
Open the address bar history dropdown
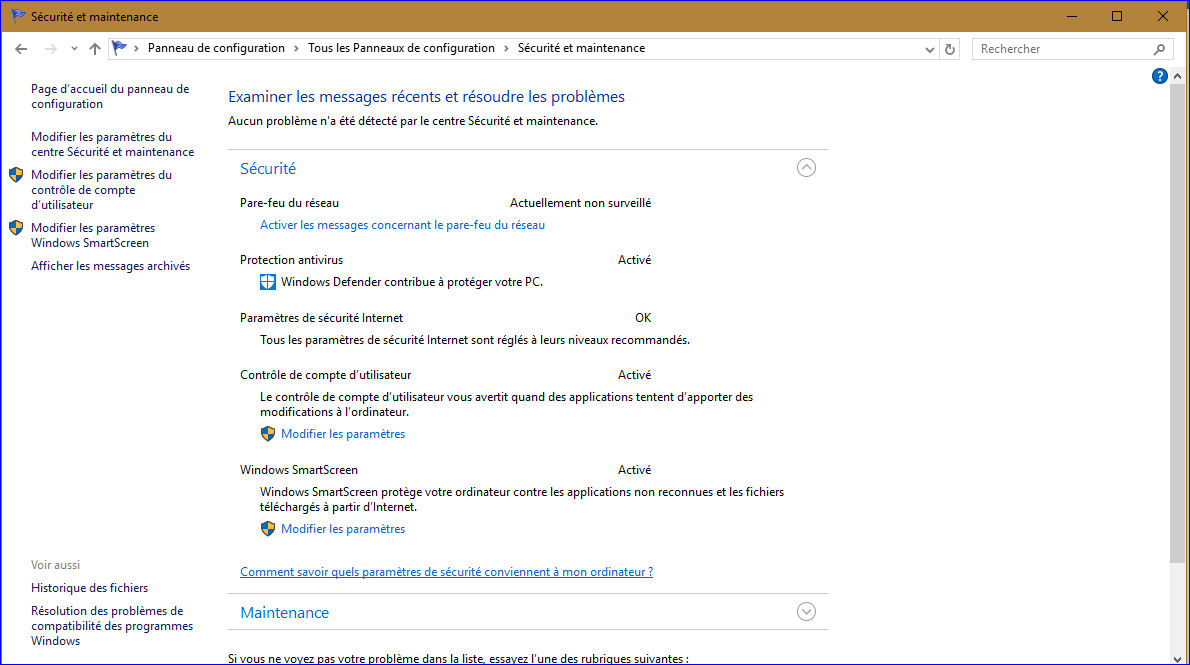click(x=929, y=49)
